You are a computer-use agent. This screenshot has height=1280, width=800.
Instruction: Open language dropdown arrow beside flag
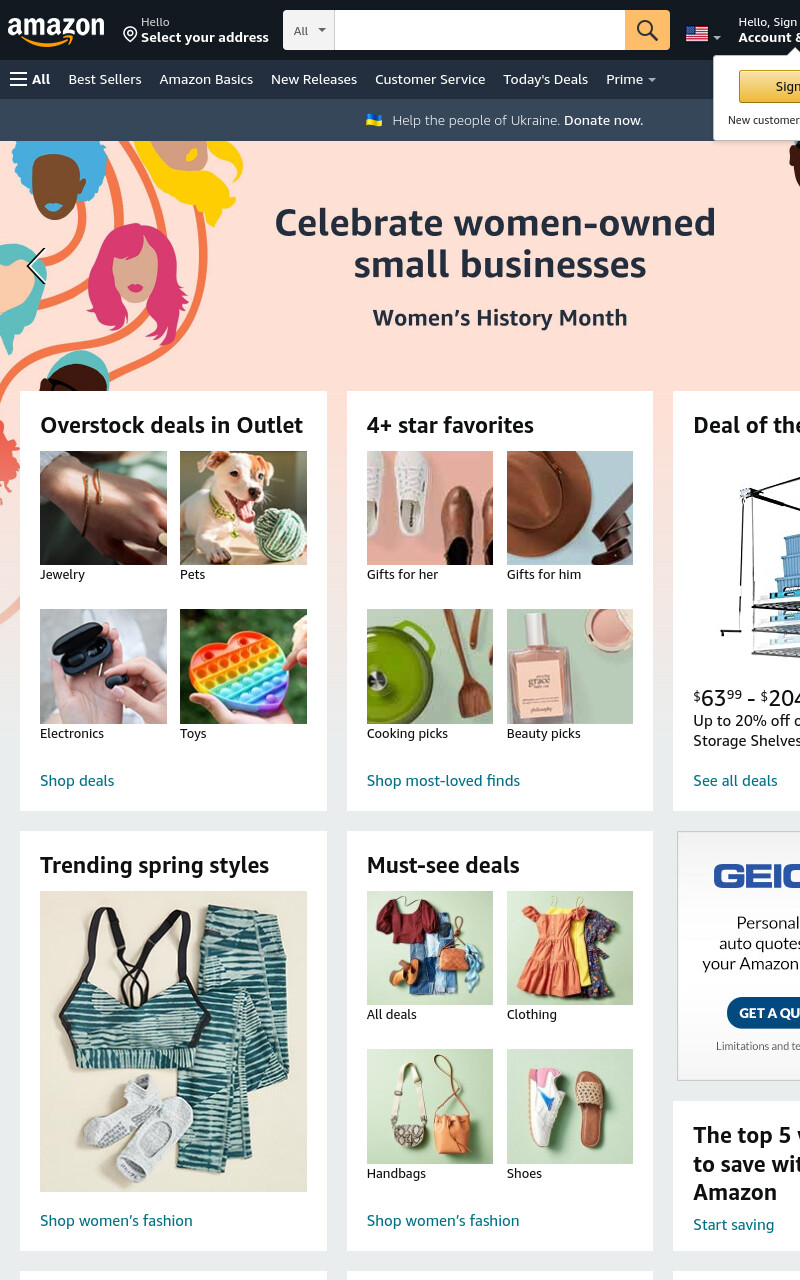point(717,37)
